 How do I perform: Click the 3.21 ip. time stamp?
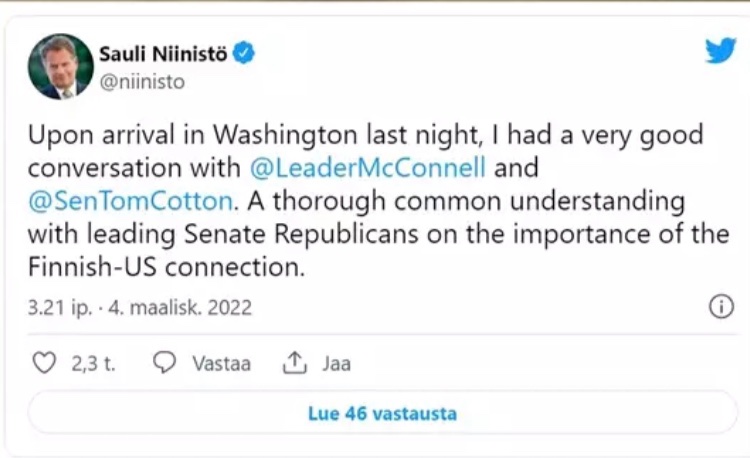tap(59, 307)
